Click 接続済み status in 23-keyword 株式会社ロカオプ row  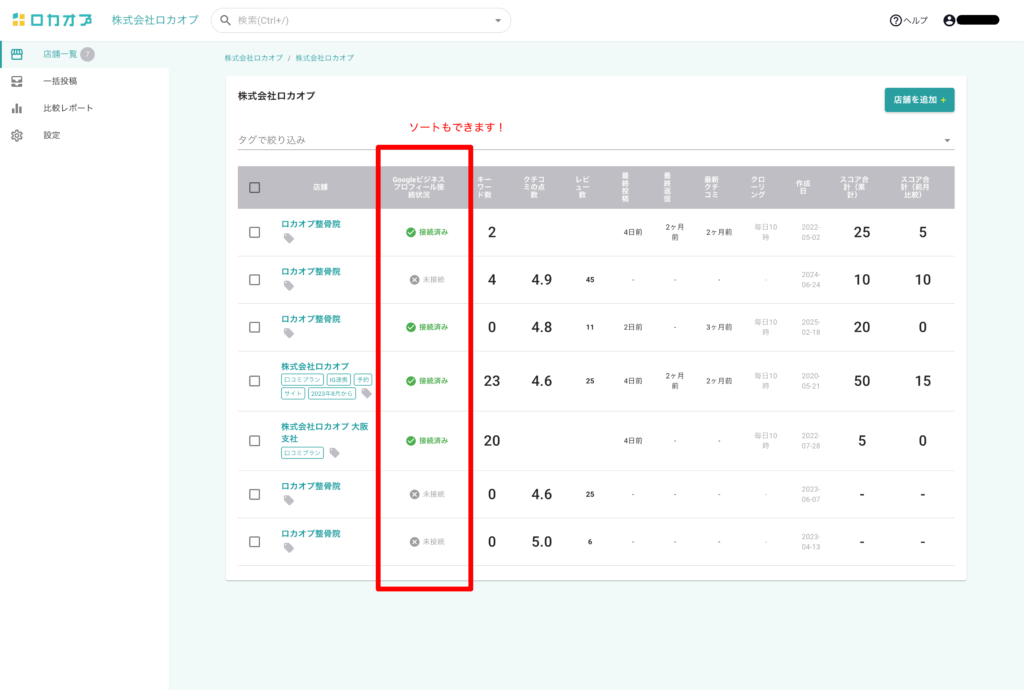tap(427, 381)
